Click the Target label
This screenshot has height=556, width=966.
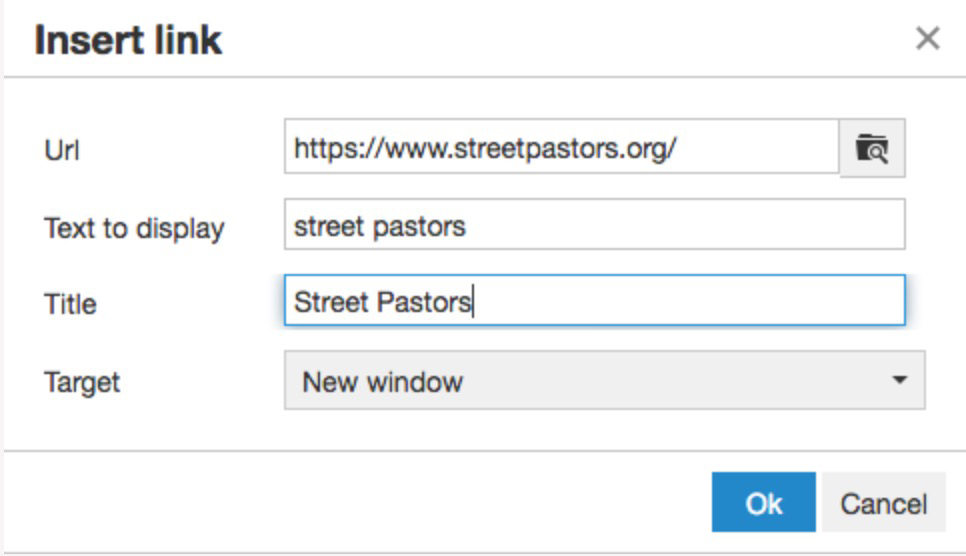tap(82, 383)
